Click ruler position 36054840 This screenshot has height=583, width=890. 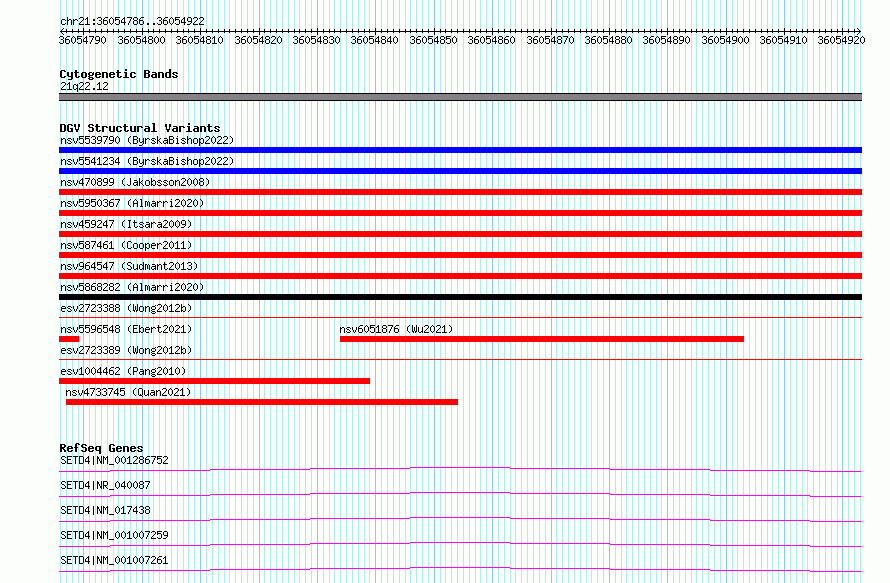coord(375,40)
